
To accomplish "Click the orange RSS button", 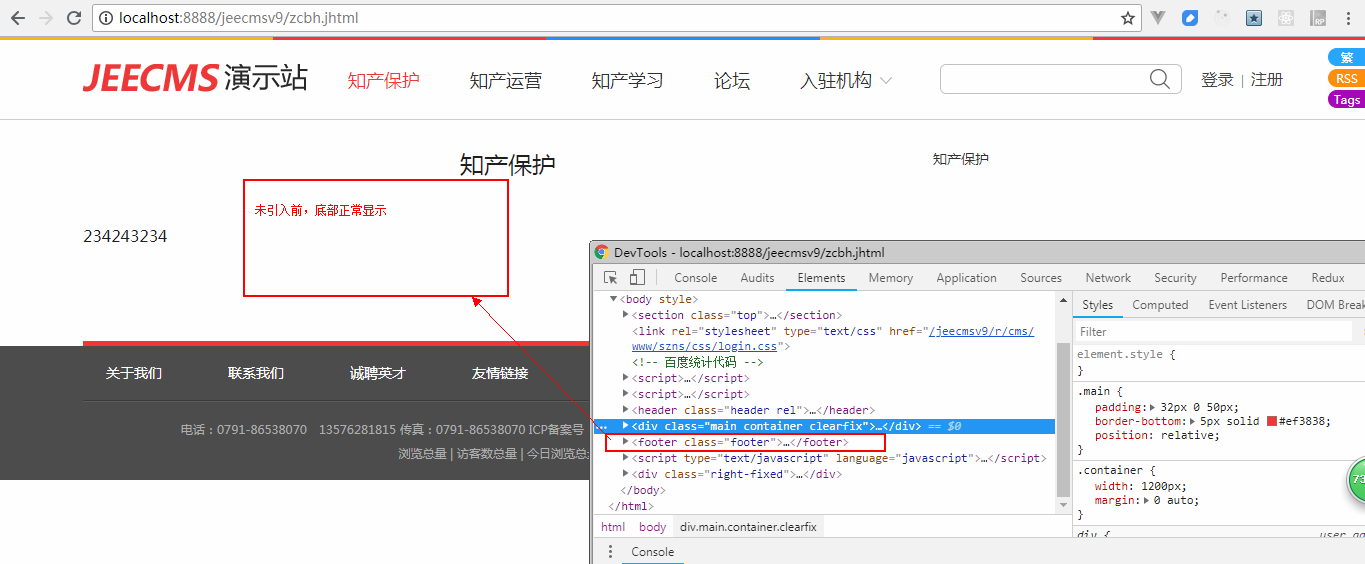I will pyautogui.click(x=1346, y=78).
